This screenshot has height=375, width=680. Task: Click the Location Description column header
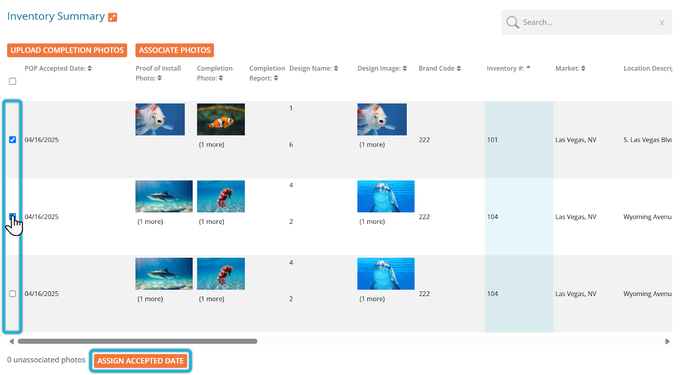tap(647, 68)
